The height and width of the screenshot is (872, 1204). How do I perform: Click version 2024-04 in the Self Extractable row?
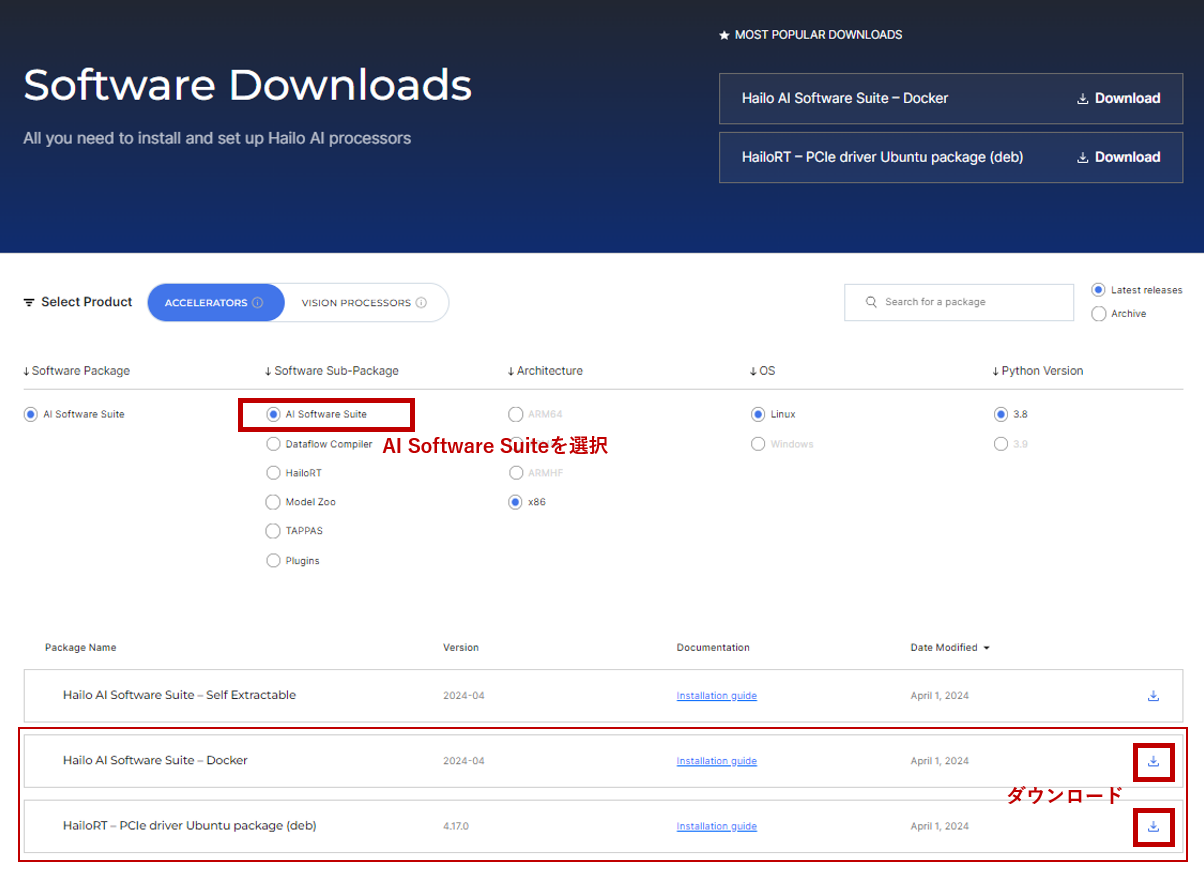[464, 696]
